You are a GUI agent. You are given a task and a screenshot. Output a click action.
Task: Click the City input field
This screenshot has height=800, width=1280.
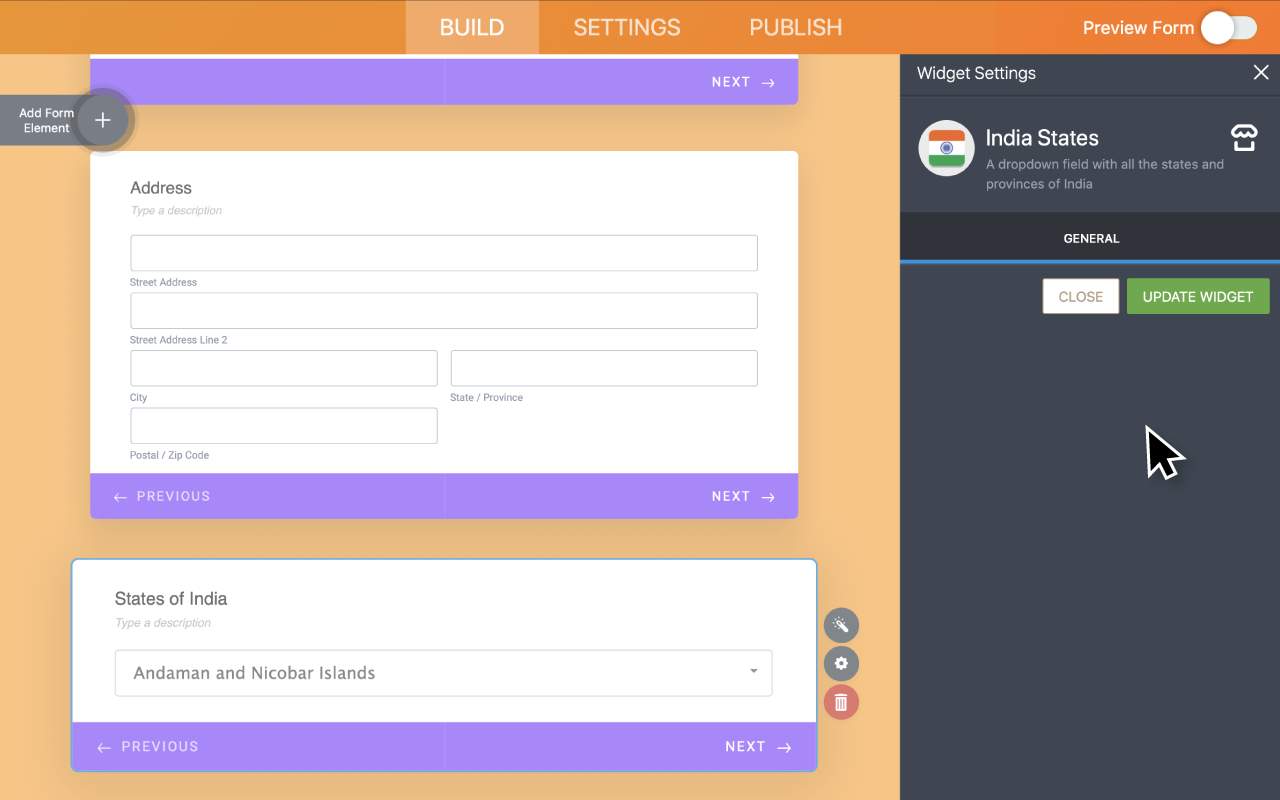pos(283,368)
